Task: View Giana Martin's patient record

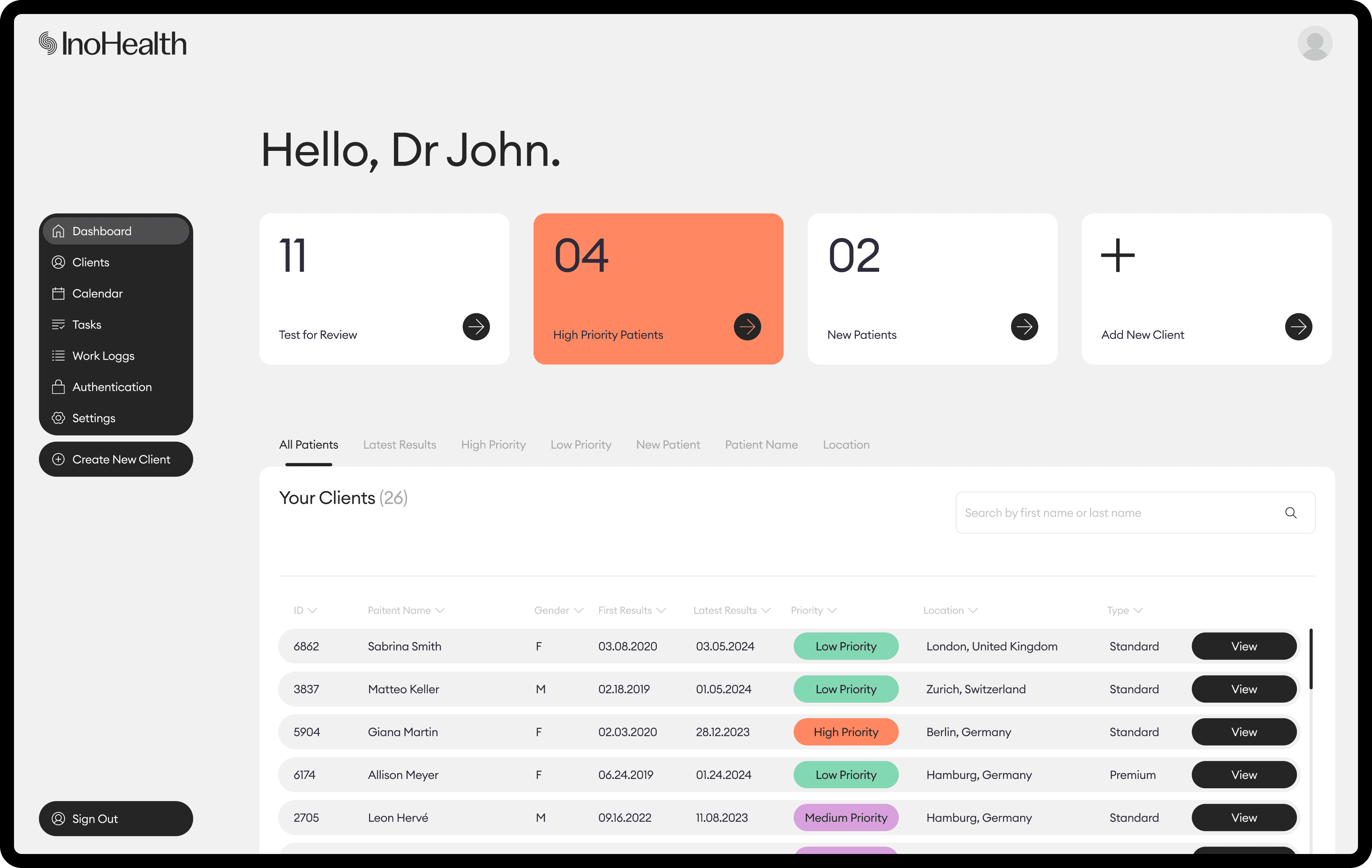Action: (x=1244, y=732)
